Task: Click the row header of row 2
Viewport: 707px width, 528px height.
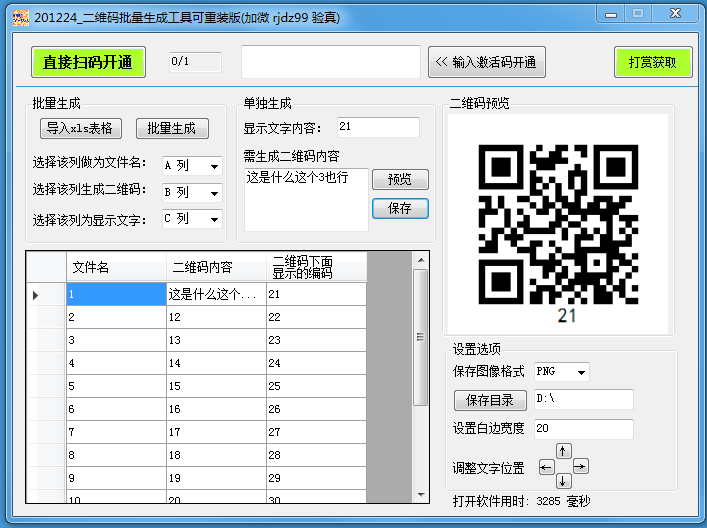Action: pyautogui.click(x=46, y=317)
